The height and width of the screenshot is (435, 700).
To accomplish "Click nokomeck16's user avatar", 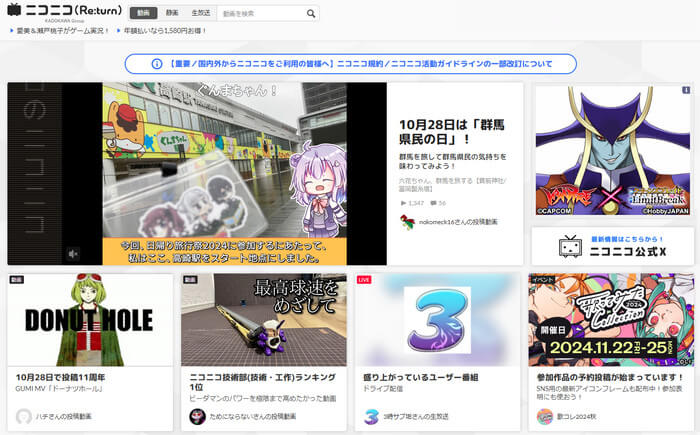I will [407, 222].
